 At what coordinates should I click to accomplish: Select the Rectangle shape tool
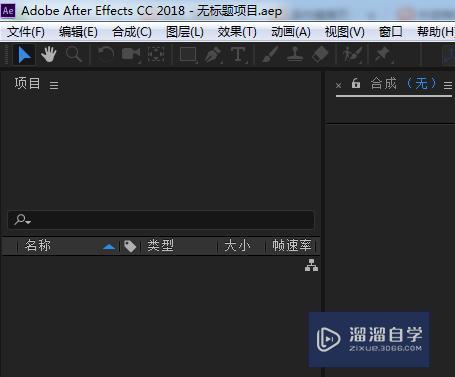tap(188, 54)
